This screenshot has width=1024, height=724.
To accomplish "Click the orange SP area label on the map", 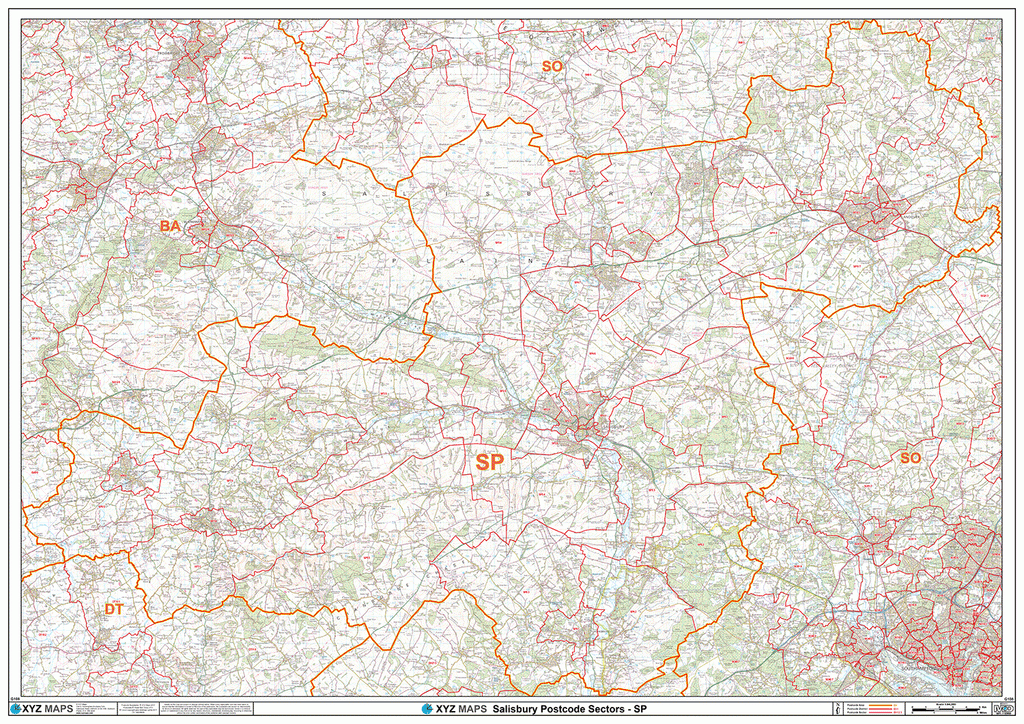I will click(490, 462).
